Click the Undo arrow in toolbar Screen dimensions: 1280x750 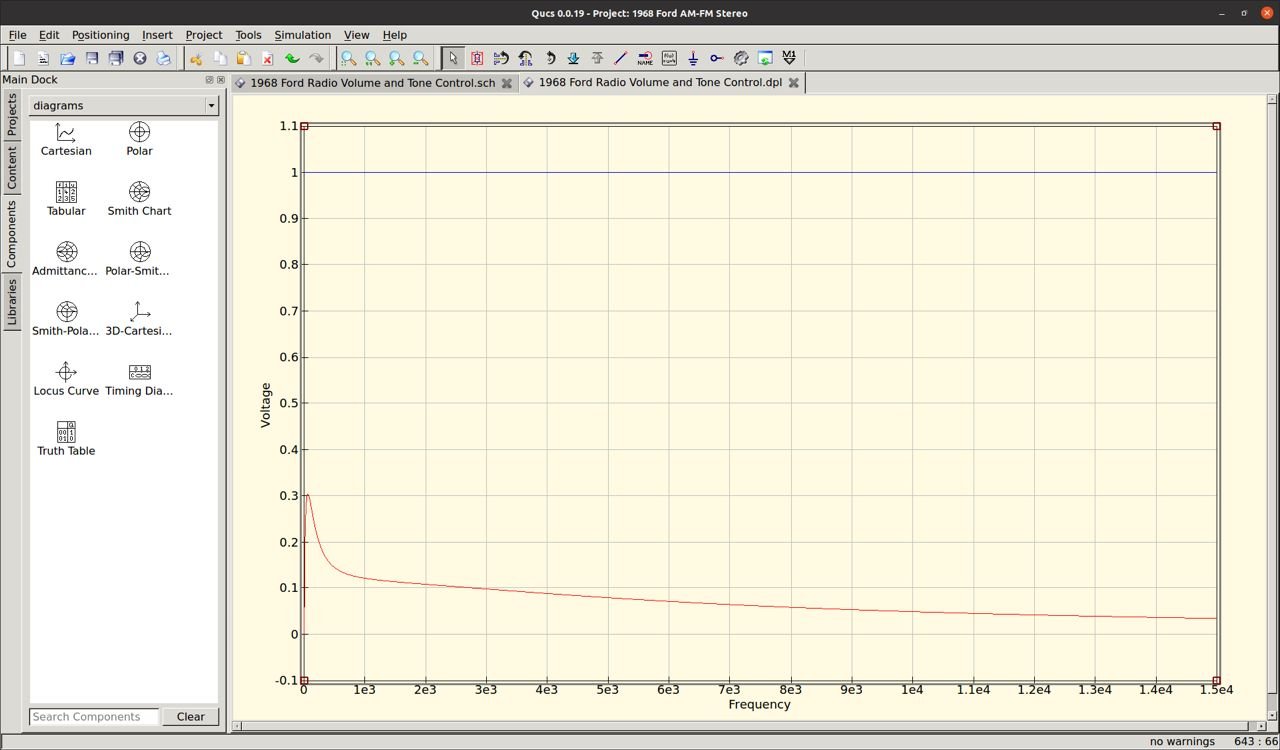[x=292, y=59]
